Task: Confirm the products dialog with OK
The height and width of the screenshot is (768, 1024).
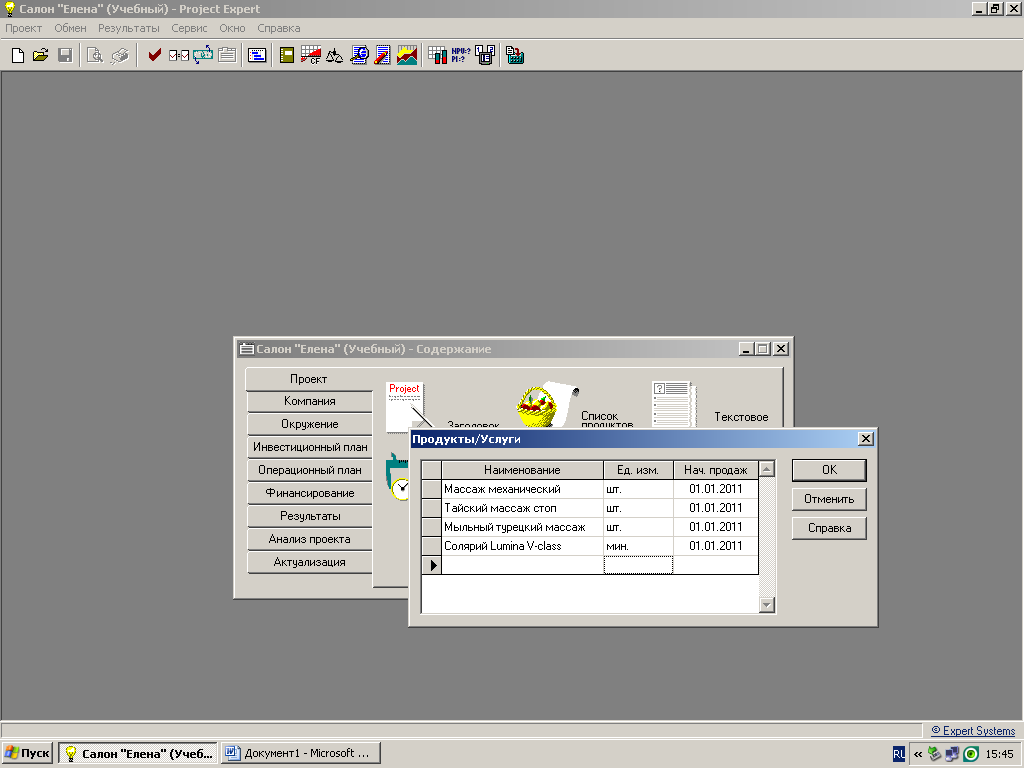Action: pyautogui.click(x=829, y=470)
